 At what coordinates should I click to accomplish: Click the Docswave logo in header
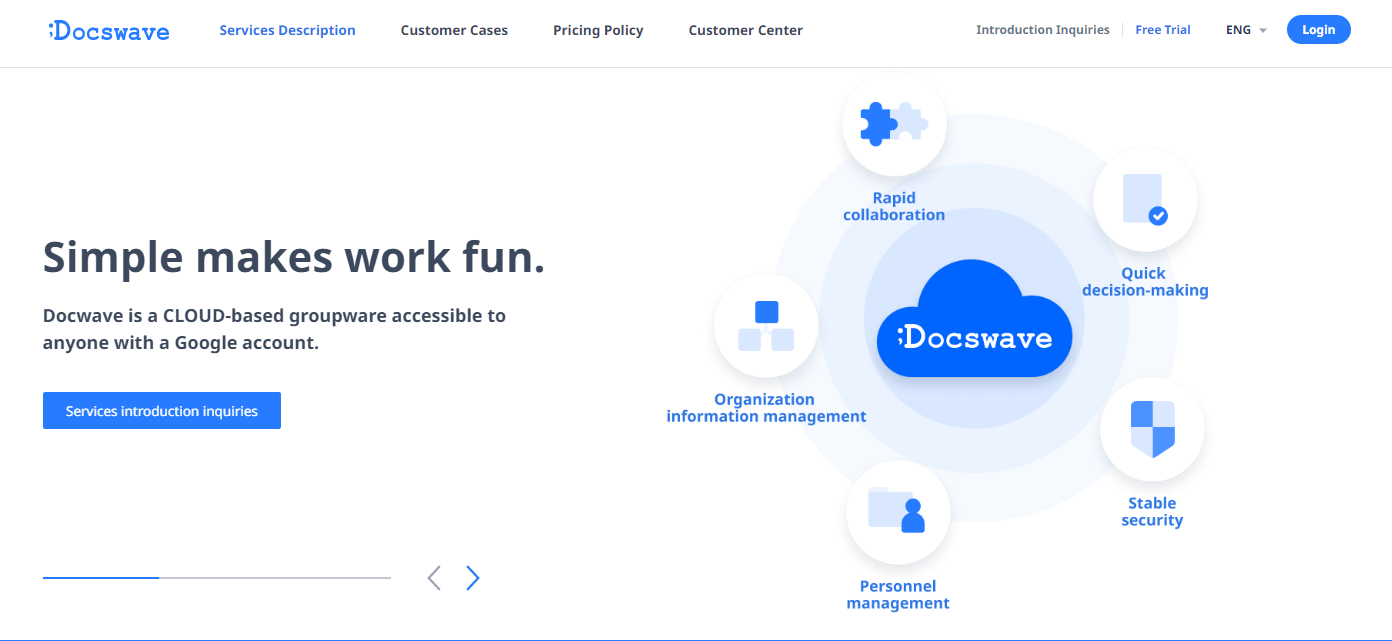point(109,31)
